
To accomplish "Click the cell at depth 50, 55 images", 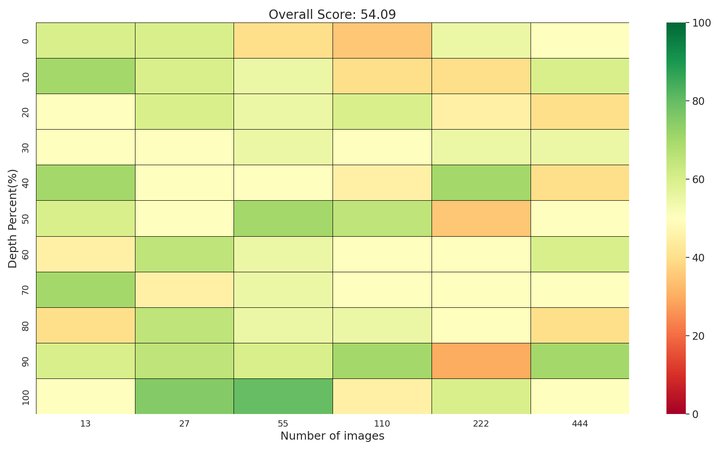I will coord(282,218).
